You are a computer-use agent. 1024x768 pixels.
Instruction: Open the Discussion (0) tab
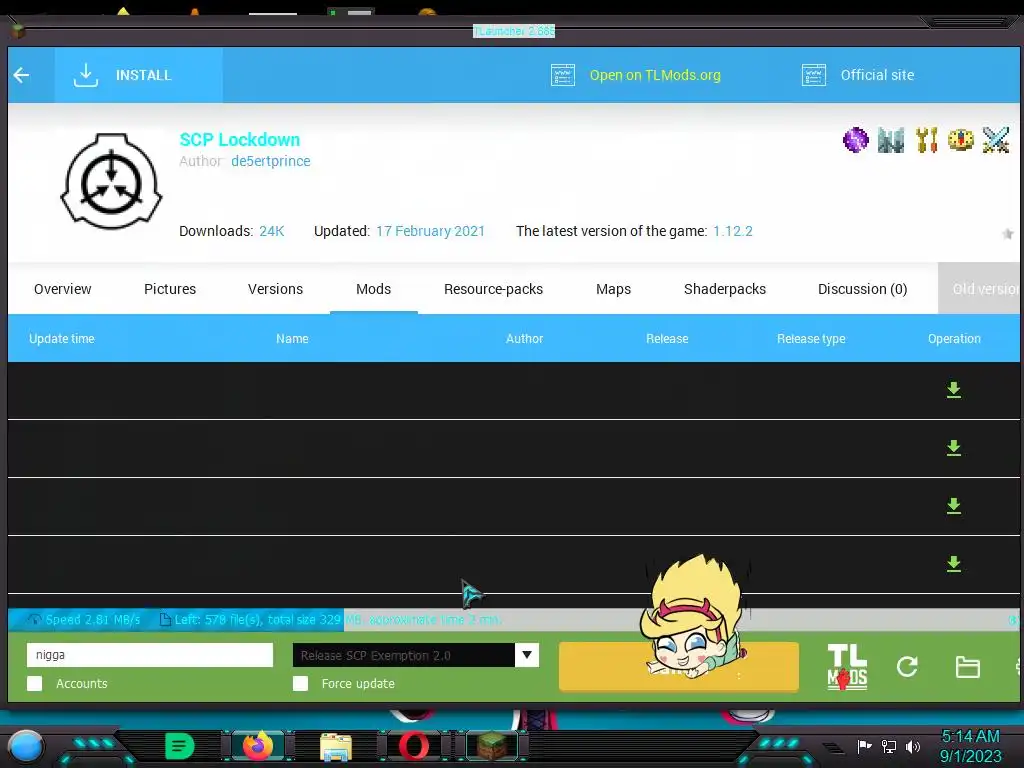click(x=863, y=289)
